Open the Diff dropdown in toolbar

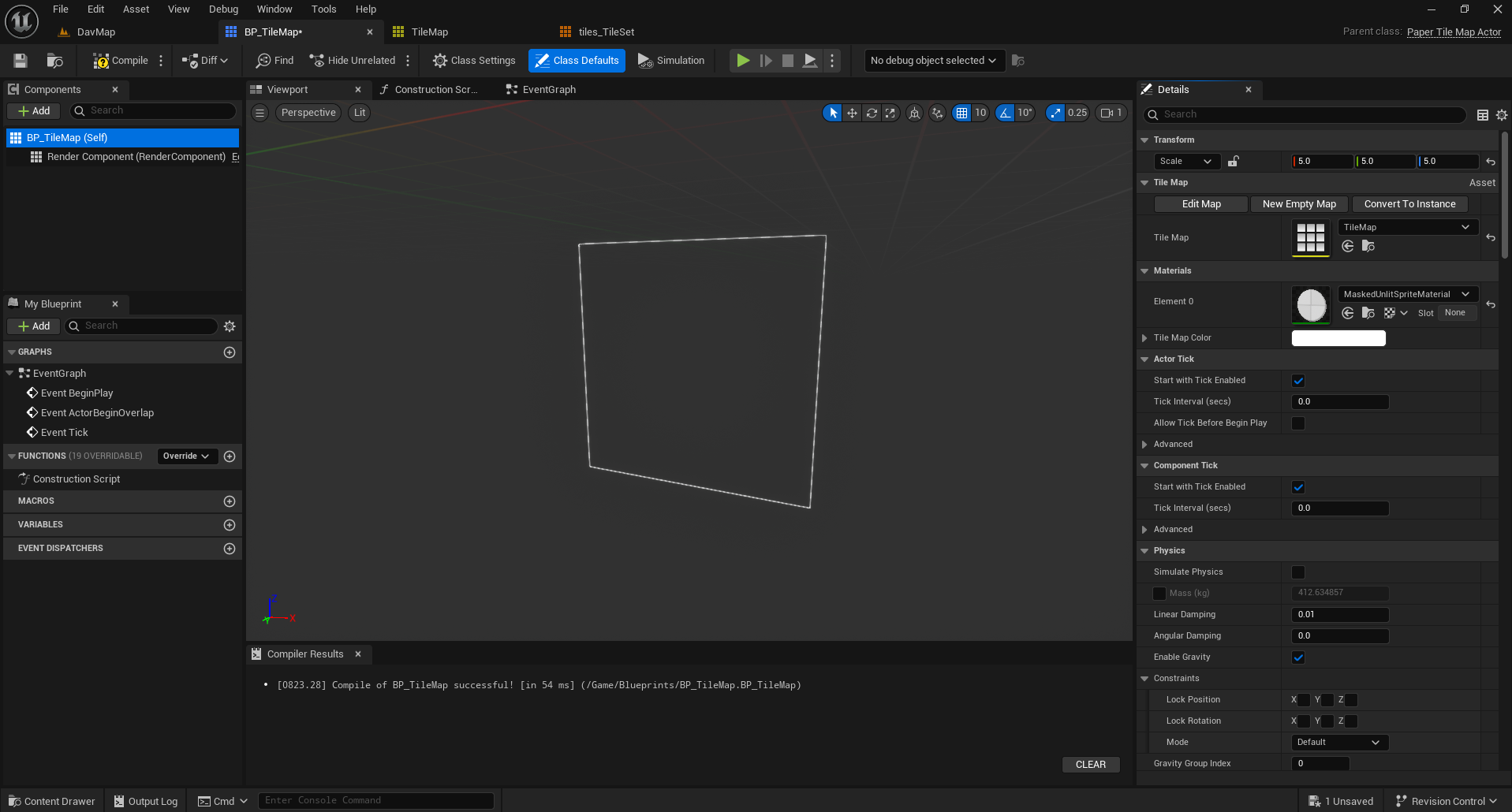click(x=205, y=61)
